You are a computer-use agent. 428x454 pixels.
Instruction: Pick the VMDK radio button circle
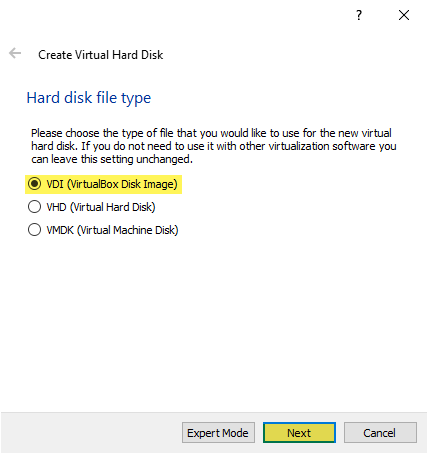pos(34,230)
